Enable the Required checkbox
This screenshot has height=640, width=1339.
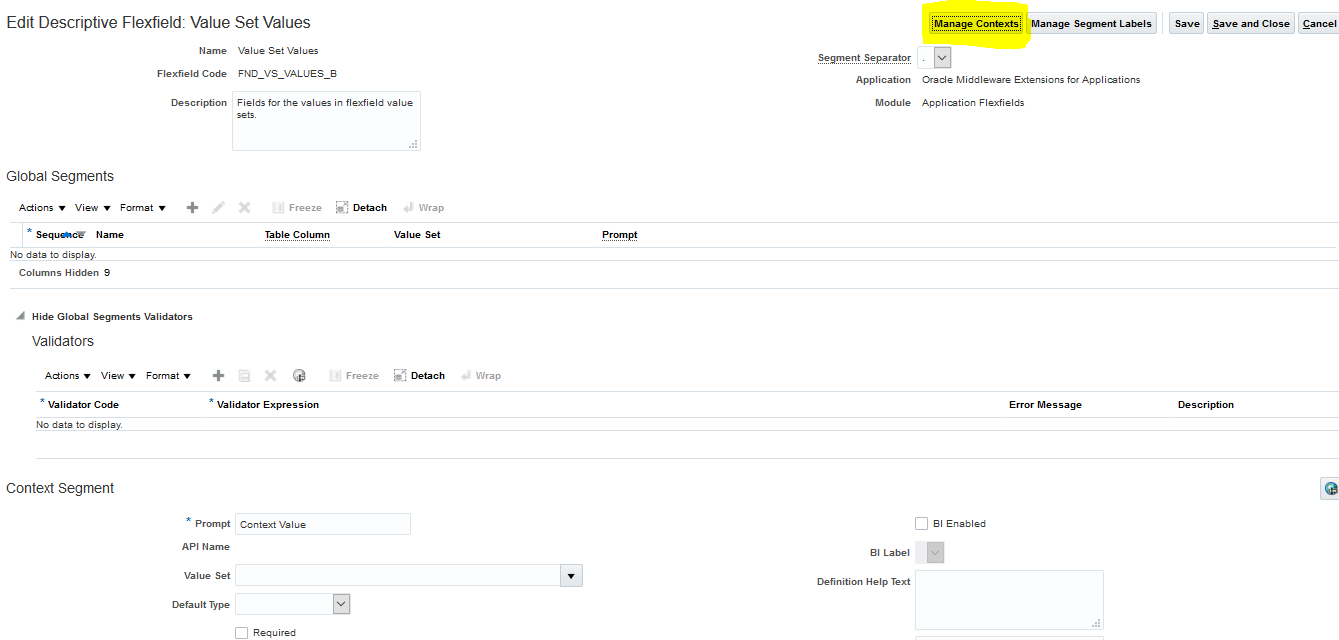click(x=241, y=632)
